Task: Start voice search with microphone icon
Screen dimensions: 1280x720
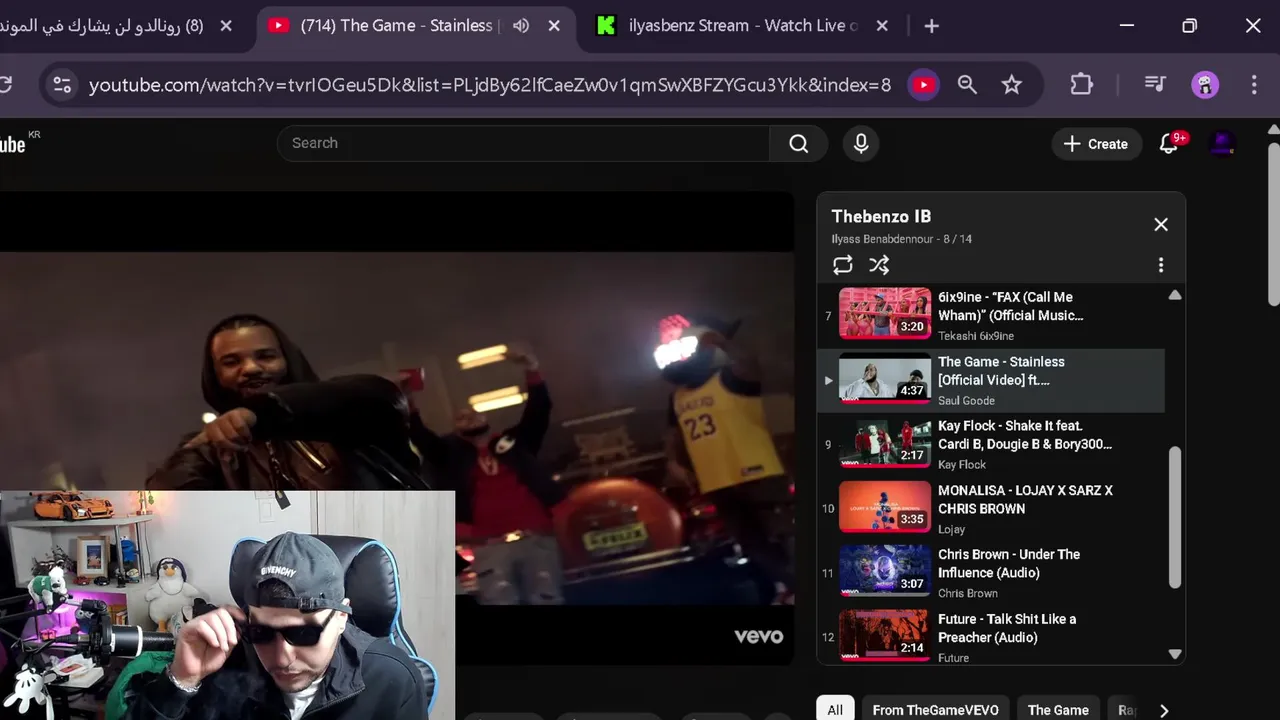Action: point(861,144)
